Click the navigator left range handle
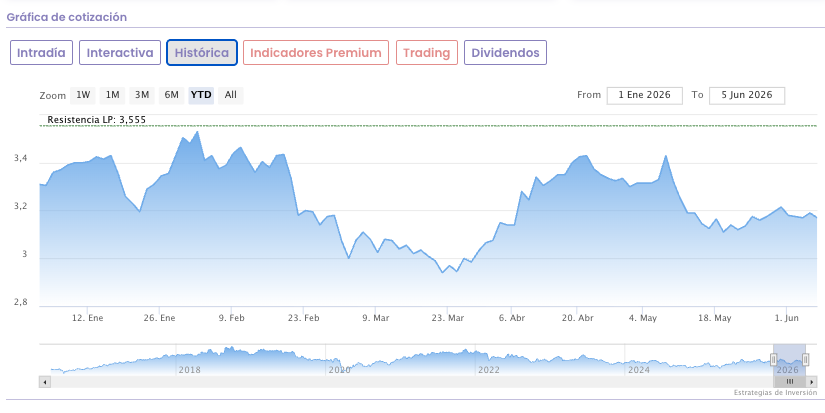The height and width of the screenshot is (413, 825). [773, 360]
